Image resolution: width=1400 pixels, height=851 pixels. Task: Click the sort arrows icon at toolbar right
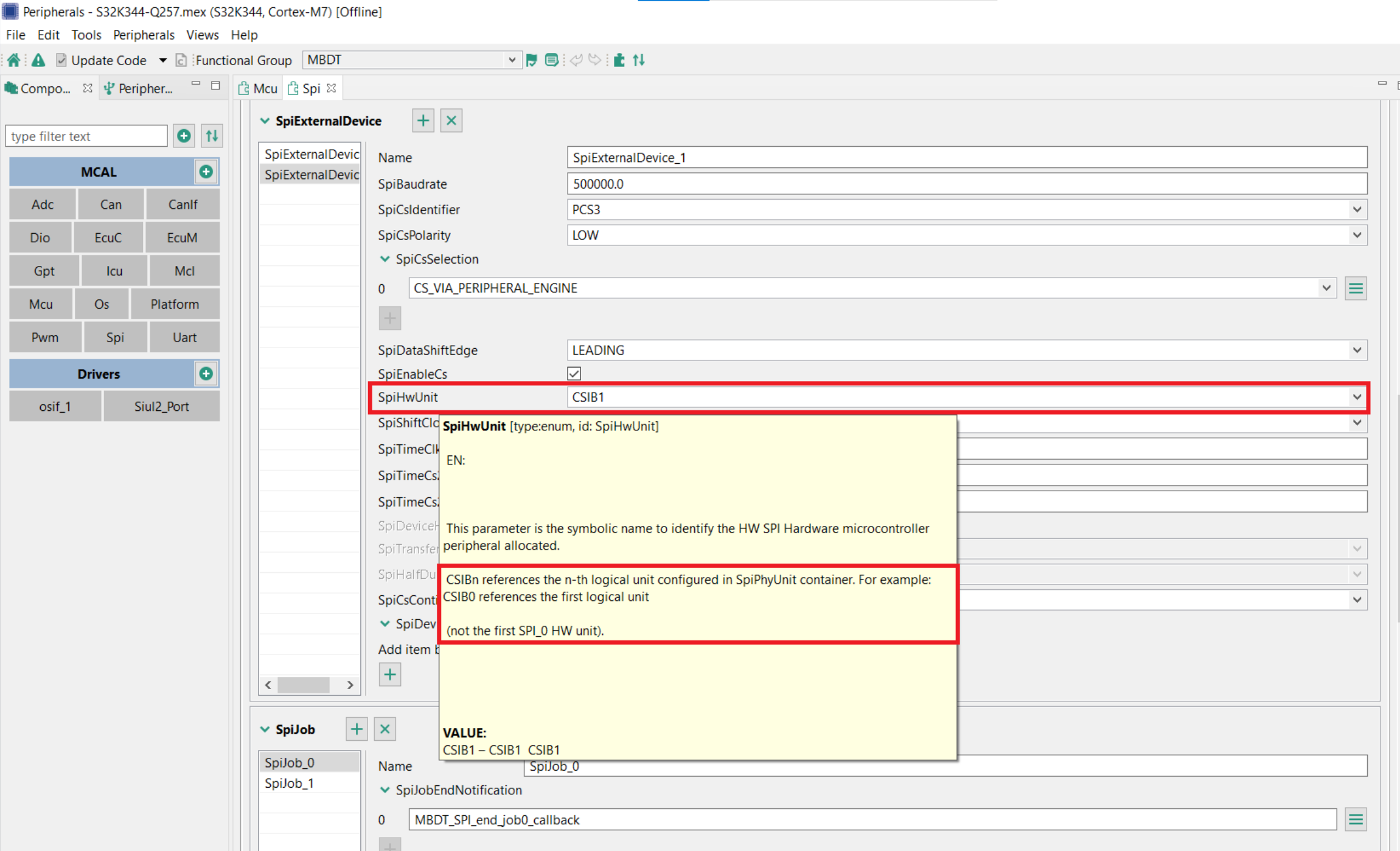click(x=639, y=60)
